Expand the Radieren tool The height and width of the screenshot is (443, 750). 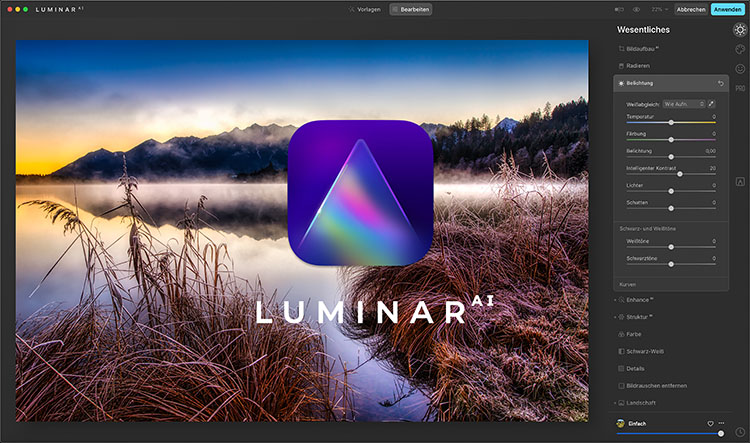click(634, 66)
